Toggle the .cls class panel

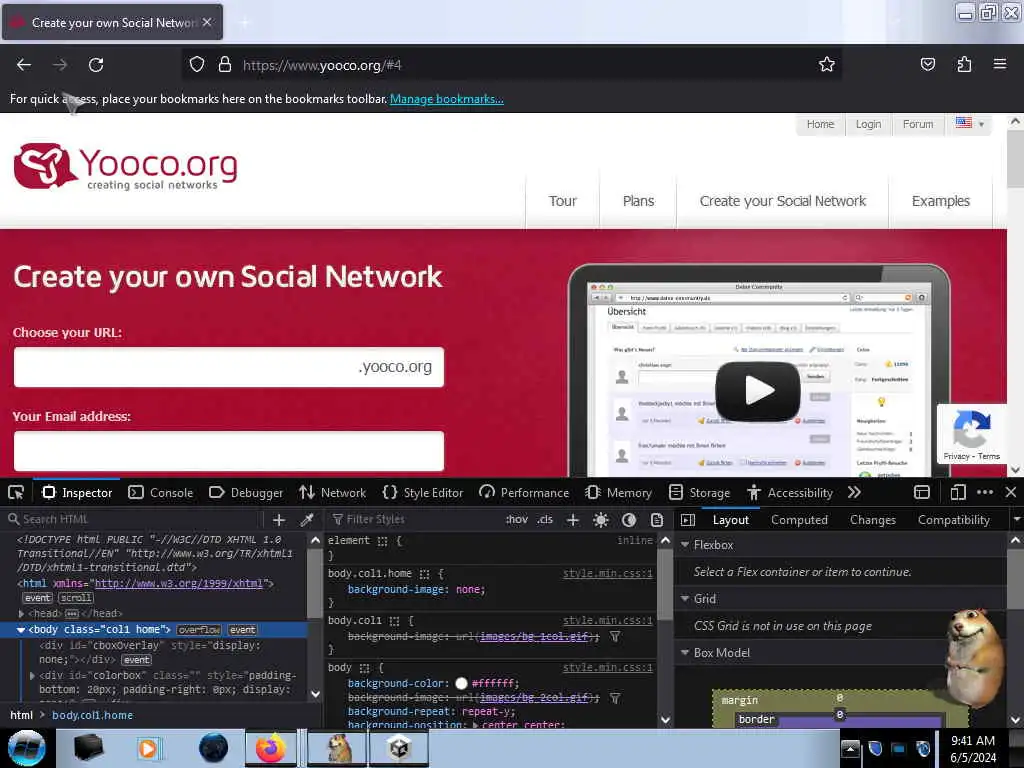pos(545,520)
